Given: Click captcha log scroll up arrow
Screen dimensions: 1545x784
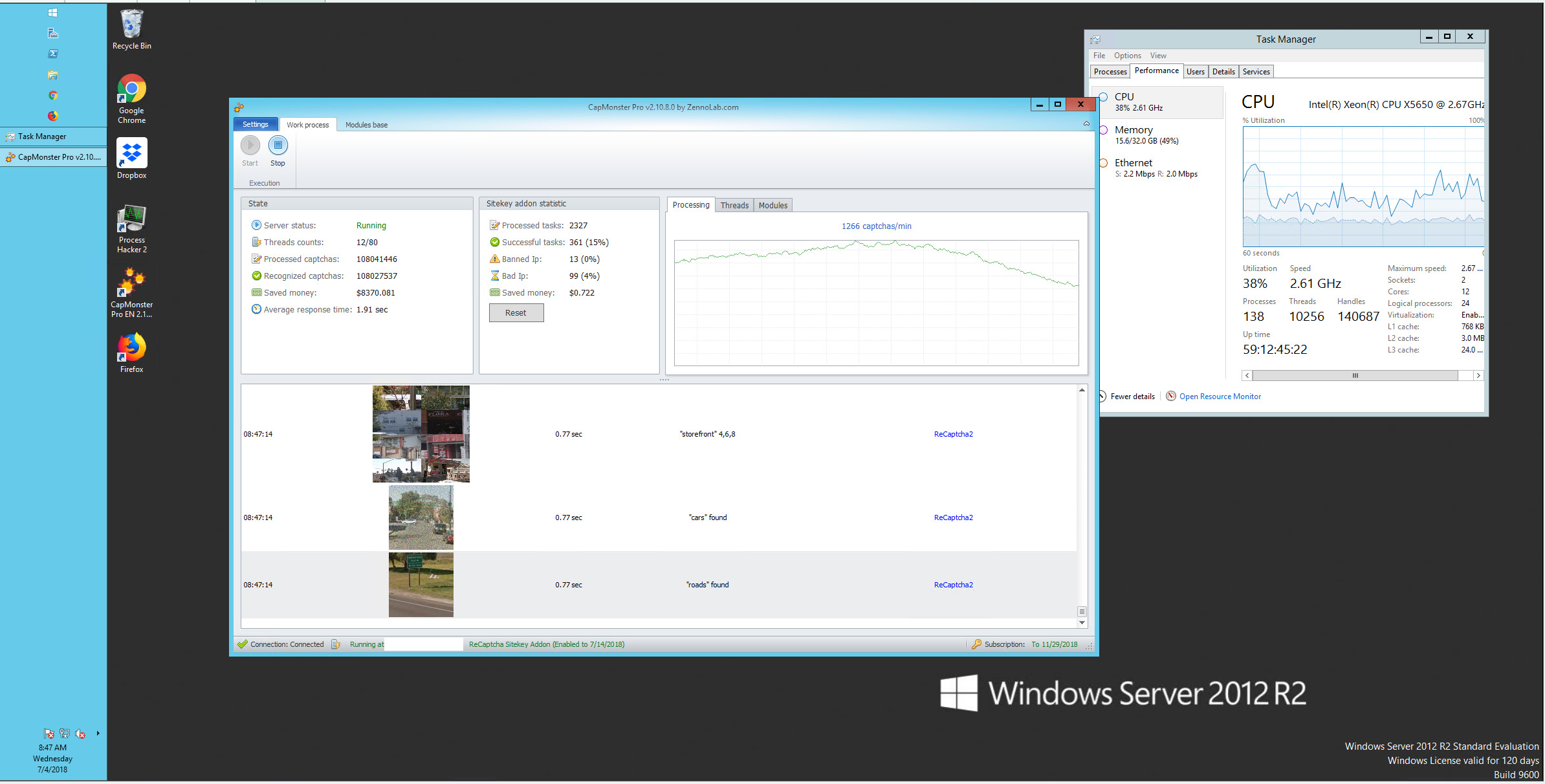Looking at the screenshot, I should click(1082, 390).
